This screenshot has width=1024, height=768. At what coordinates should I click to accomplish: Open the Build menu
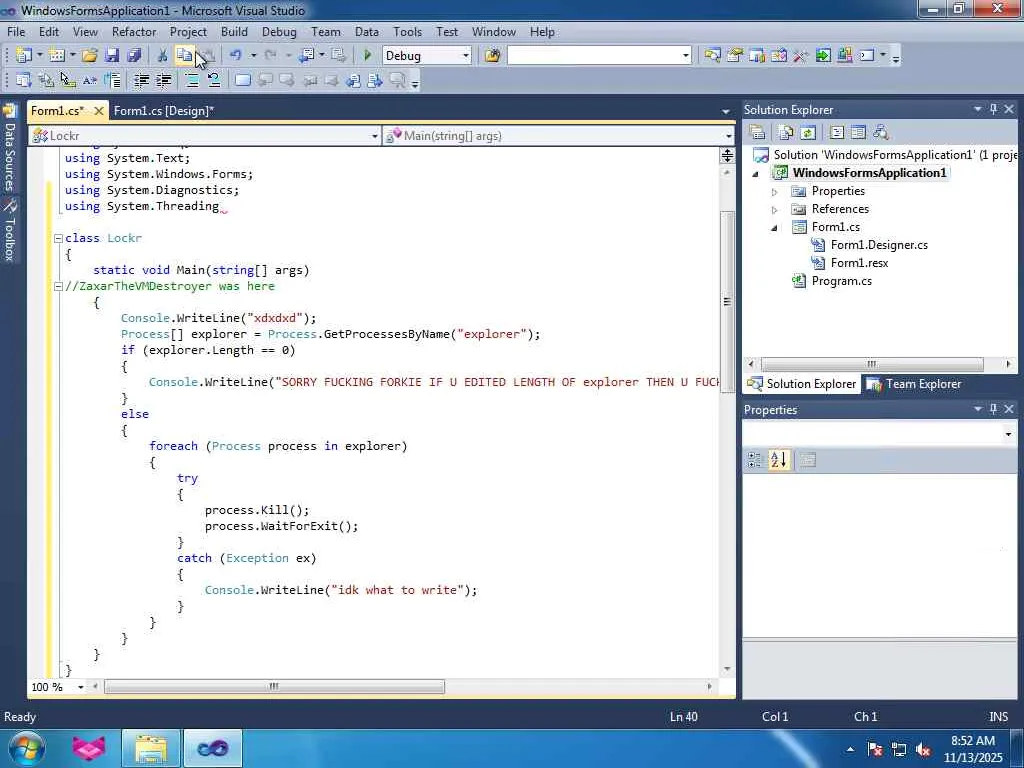click(234, 31)
